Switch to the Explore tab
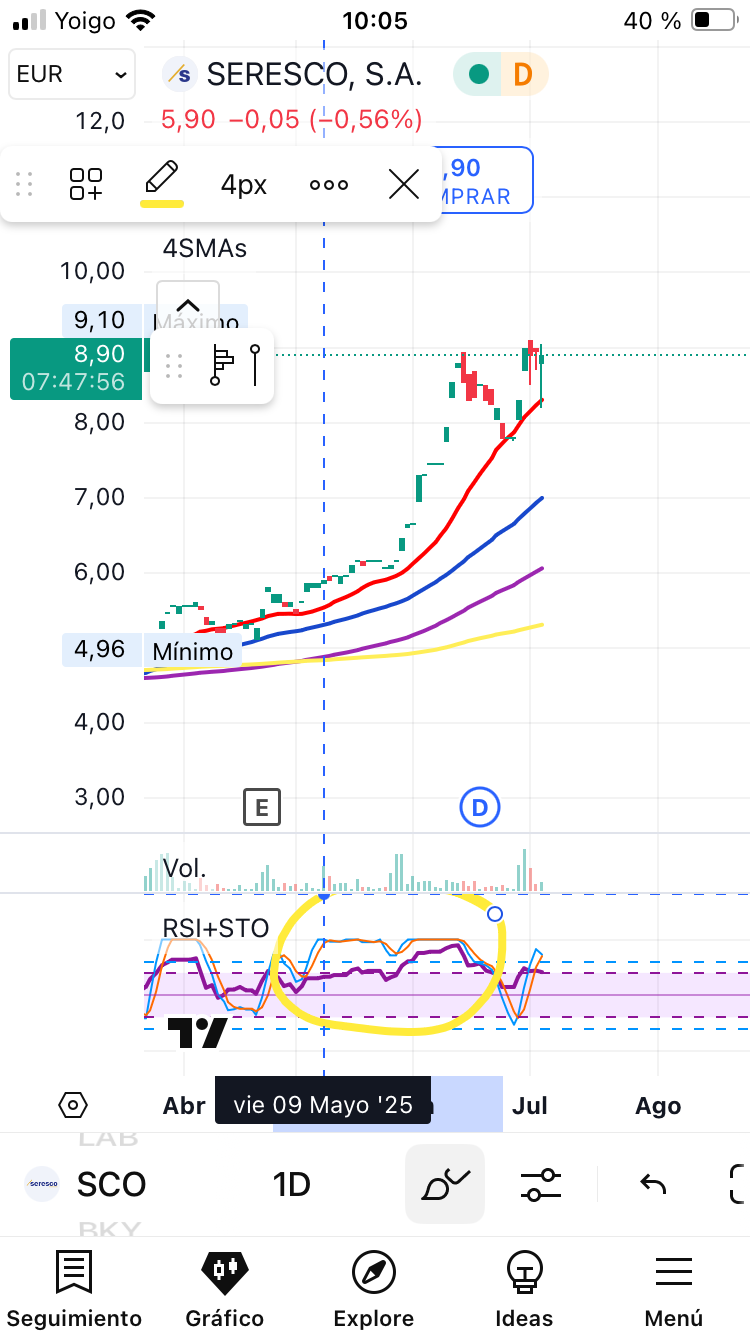 374,1288
